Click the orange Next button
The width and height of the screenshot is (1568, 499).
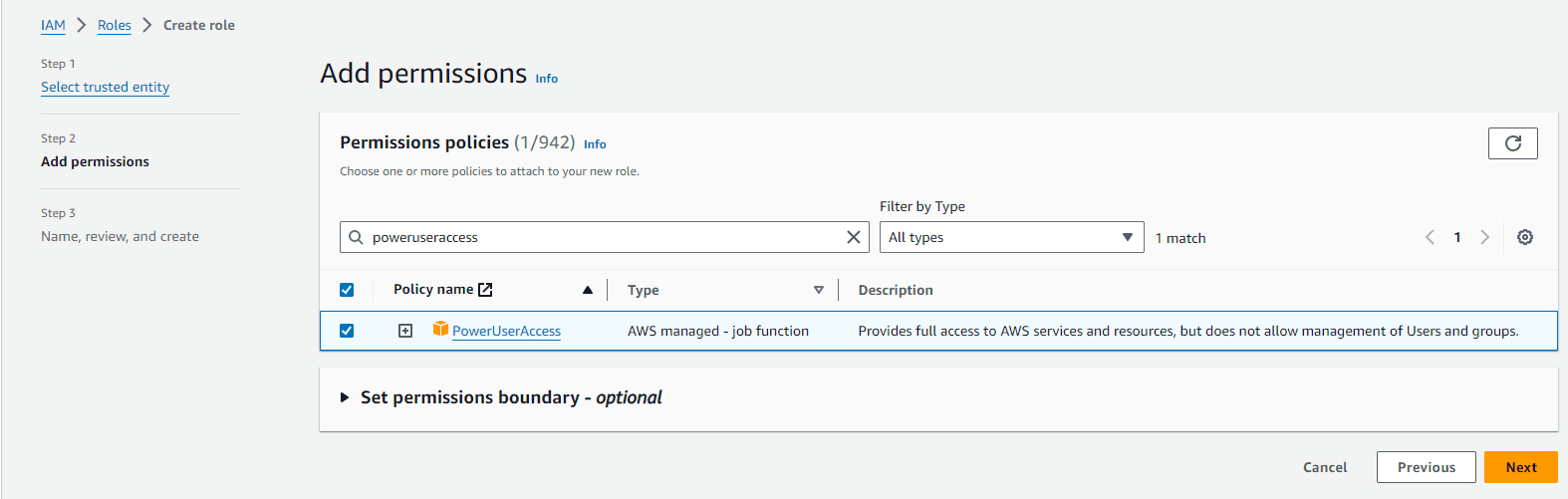click(x=1521, y=467)
